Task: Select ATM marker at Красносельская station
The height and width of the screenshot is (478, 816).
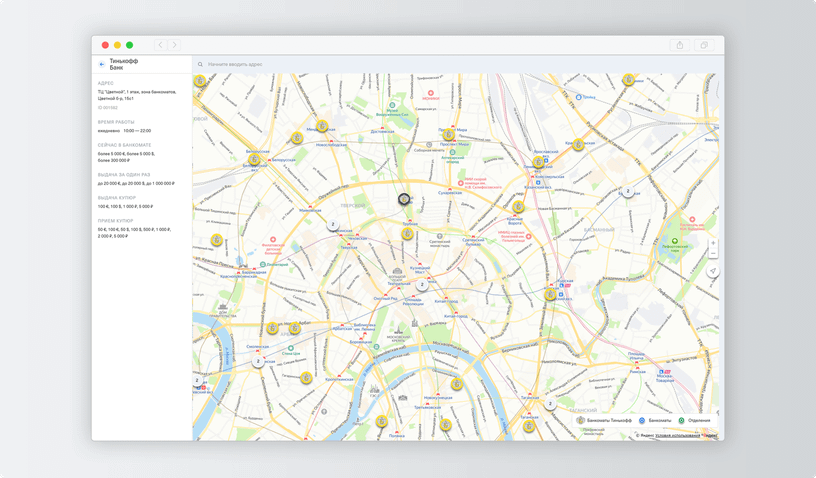Action: pyautogui.click(x=578, y=145)
